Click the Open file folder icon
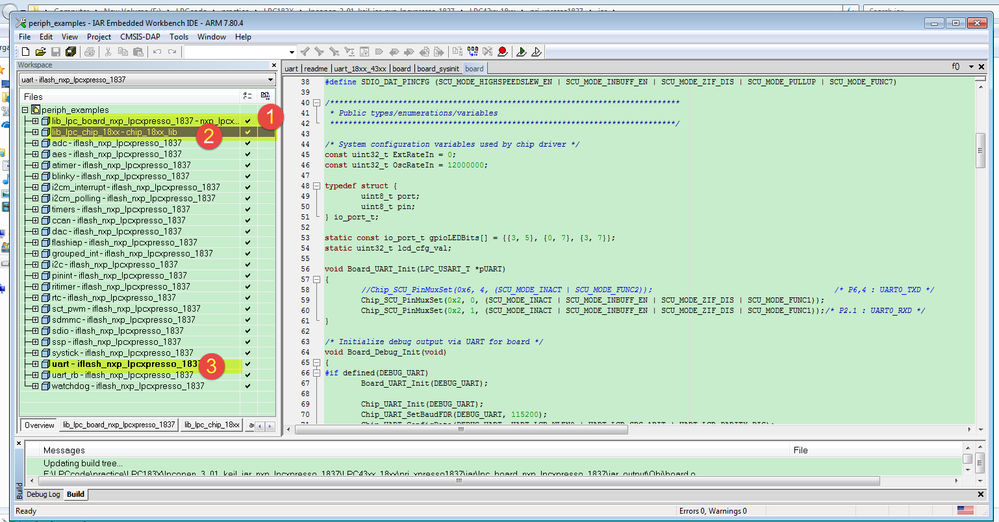Viewport: 999px width, 522px height. (x=40, y=52)
